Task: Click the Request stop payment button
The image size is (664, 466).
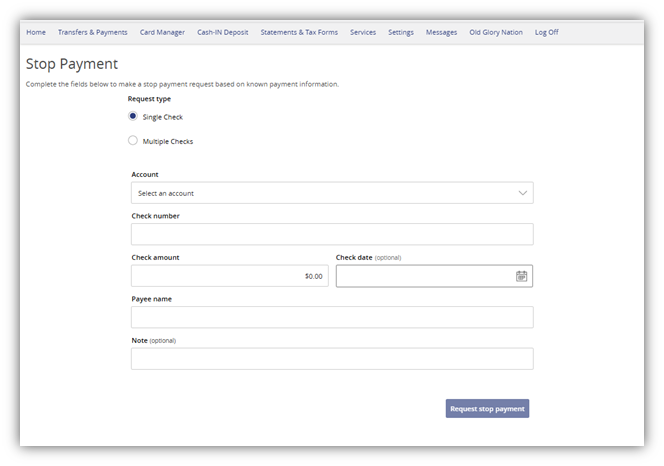Action: 487,408
